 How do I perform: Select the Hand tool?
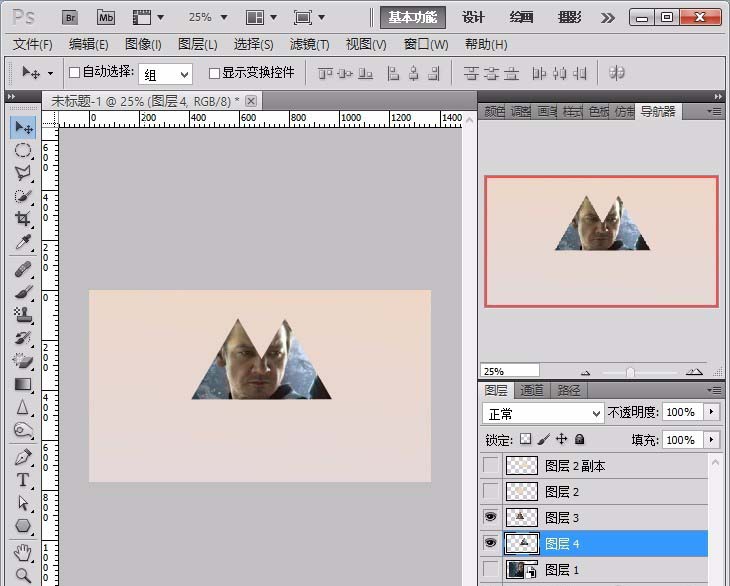click(x=23, y=552)
